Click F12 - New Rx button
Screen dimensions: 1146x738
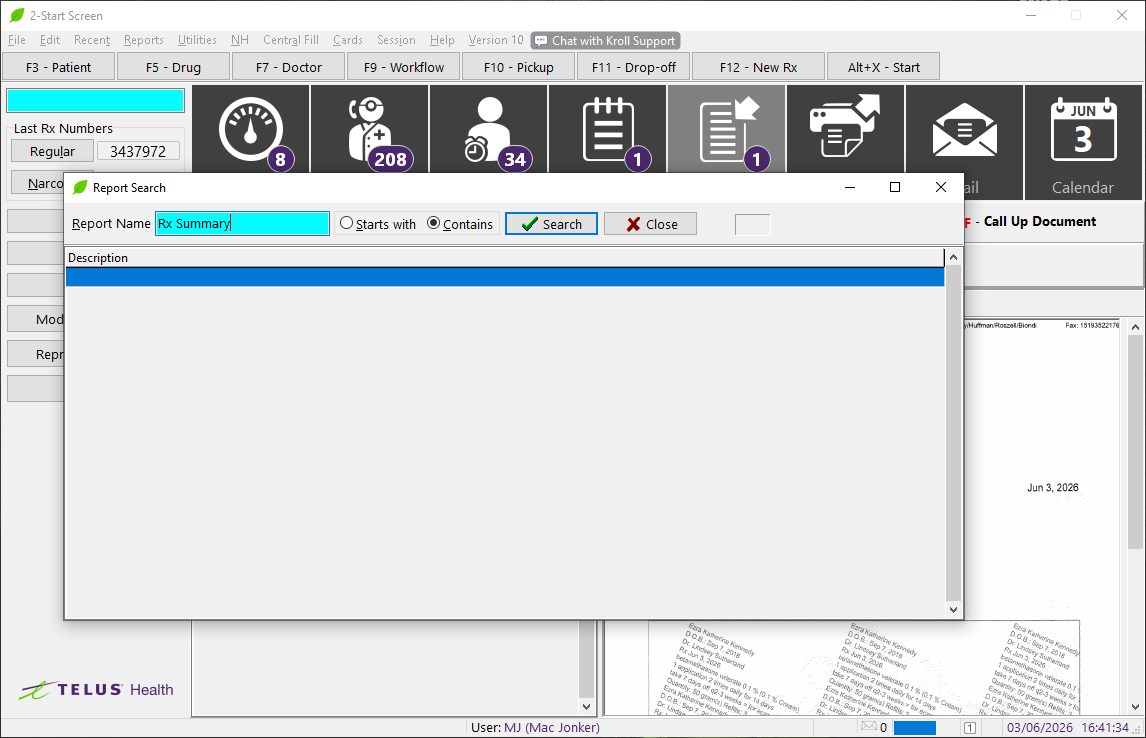point(759,67)
